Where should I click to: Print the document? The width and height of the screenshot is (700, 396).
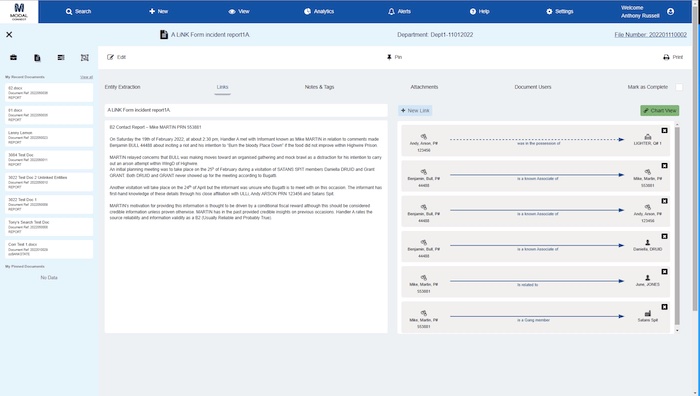pos(673,57)
